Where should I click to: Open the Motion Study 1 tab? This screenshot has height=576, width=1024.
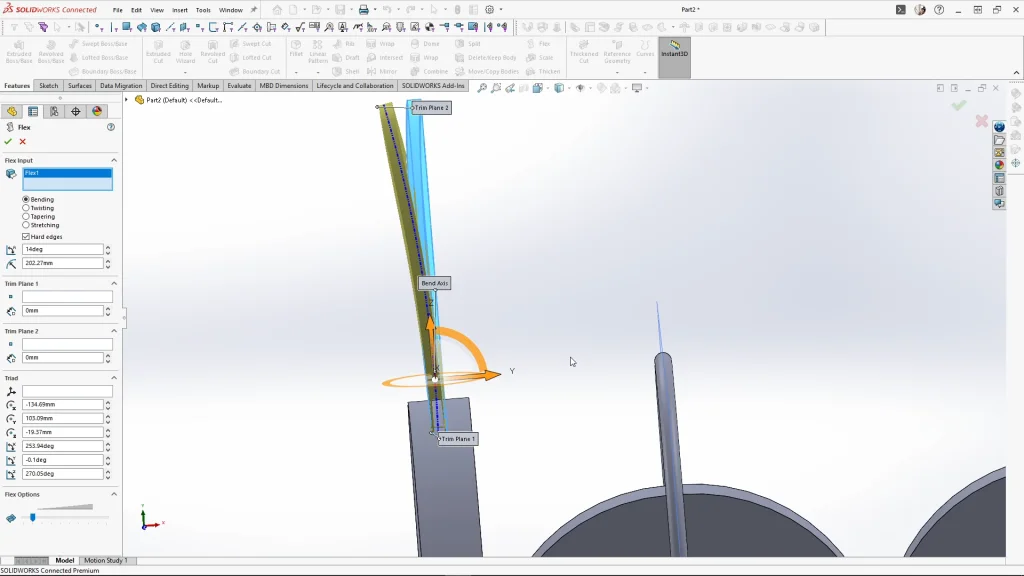[105, 561]
